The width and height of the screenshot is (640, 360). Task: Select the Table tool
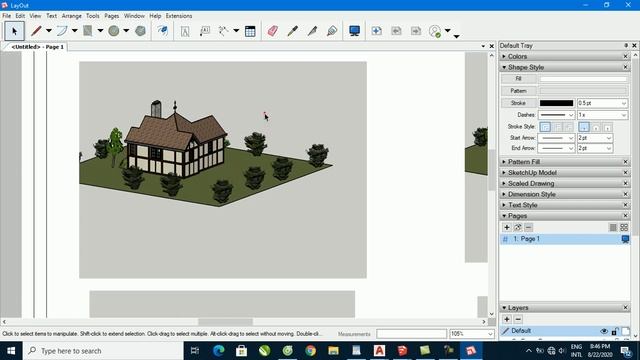250,31
